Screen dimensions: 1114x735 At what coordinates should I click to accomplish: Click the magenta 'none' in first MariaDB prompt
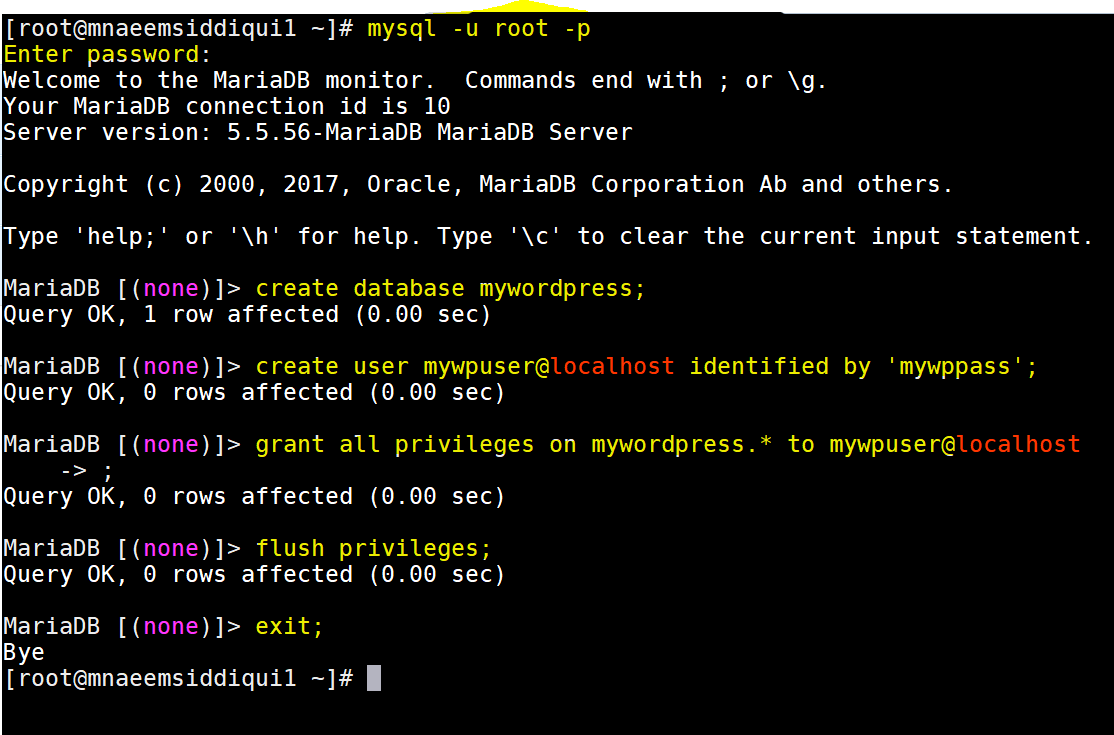pos(171,288)
